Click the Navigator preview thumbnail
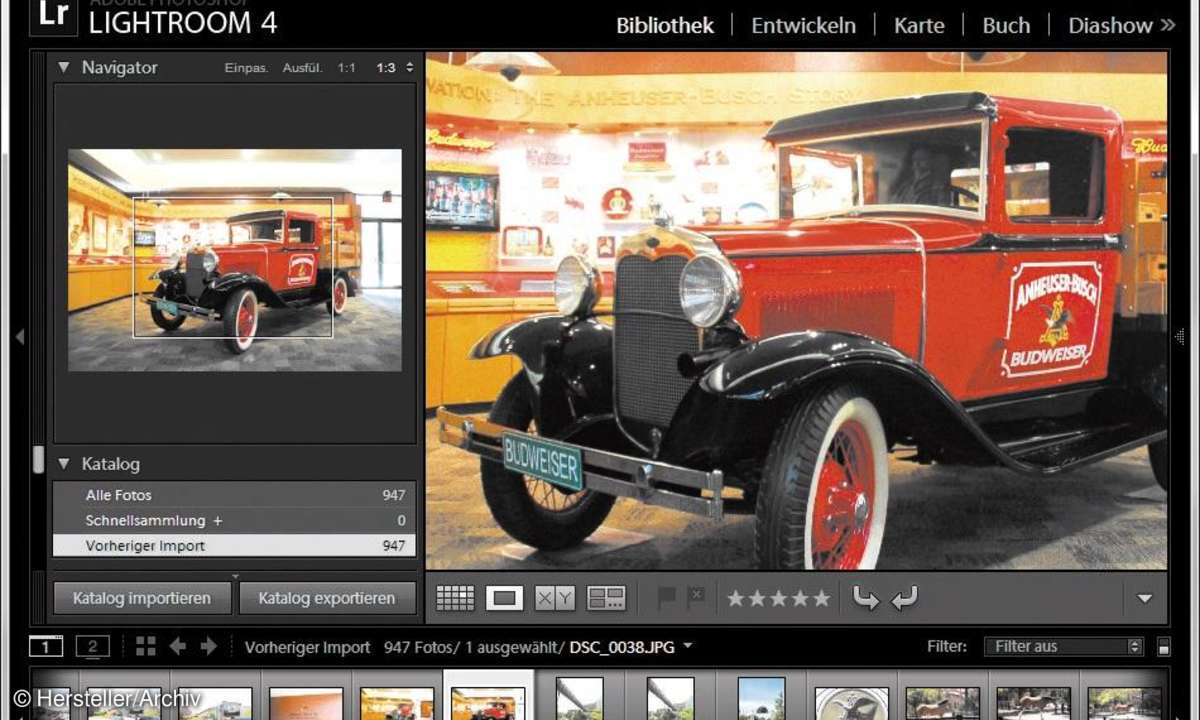1200x720 pixels. pyautogui.click(x=235, y=260)
